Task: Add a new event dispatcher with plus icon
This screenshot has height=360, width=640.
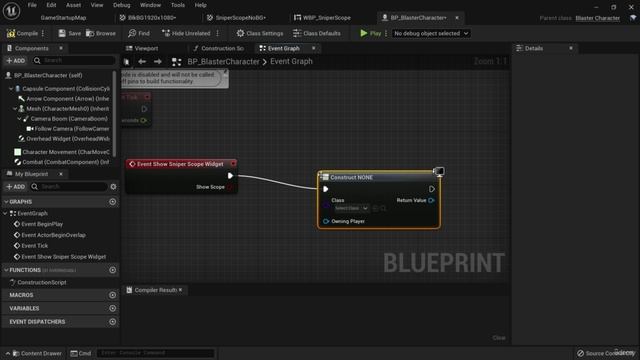Action: pos(113,322)
